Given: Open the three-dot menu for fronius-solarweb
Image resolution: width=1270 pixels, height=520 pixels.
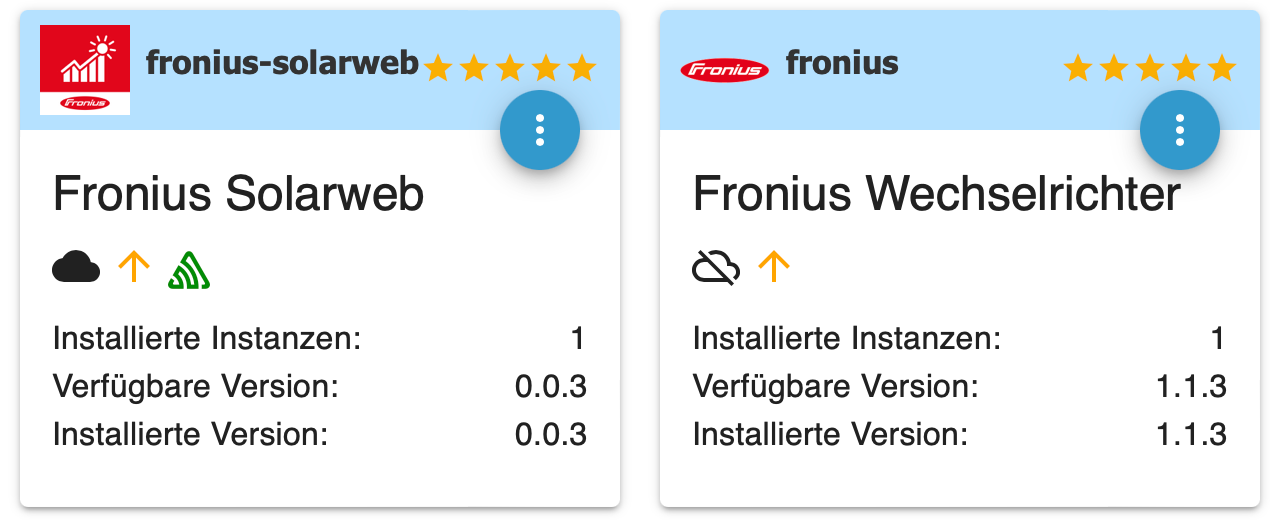Looking at the screenshot, I should pyautogui.click(x=540, y=130).
